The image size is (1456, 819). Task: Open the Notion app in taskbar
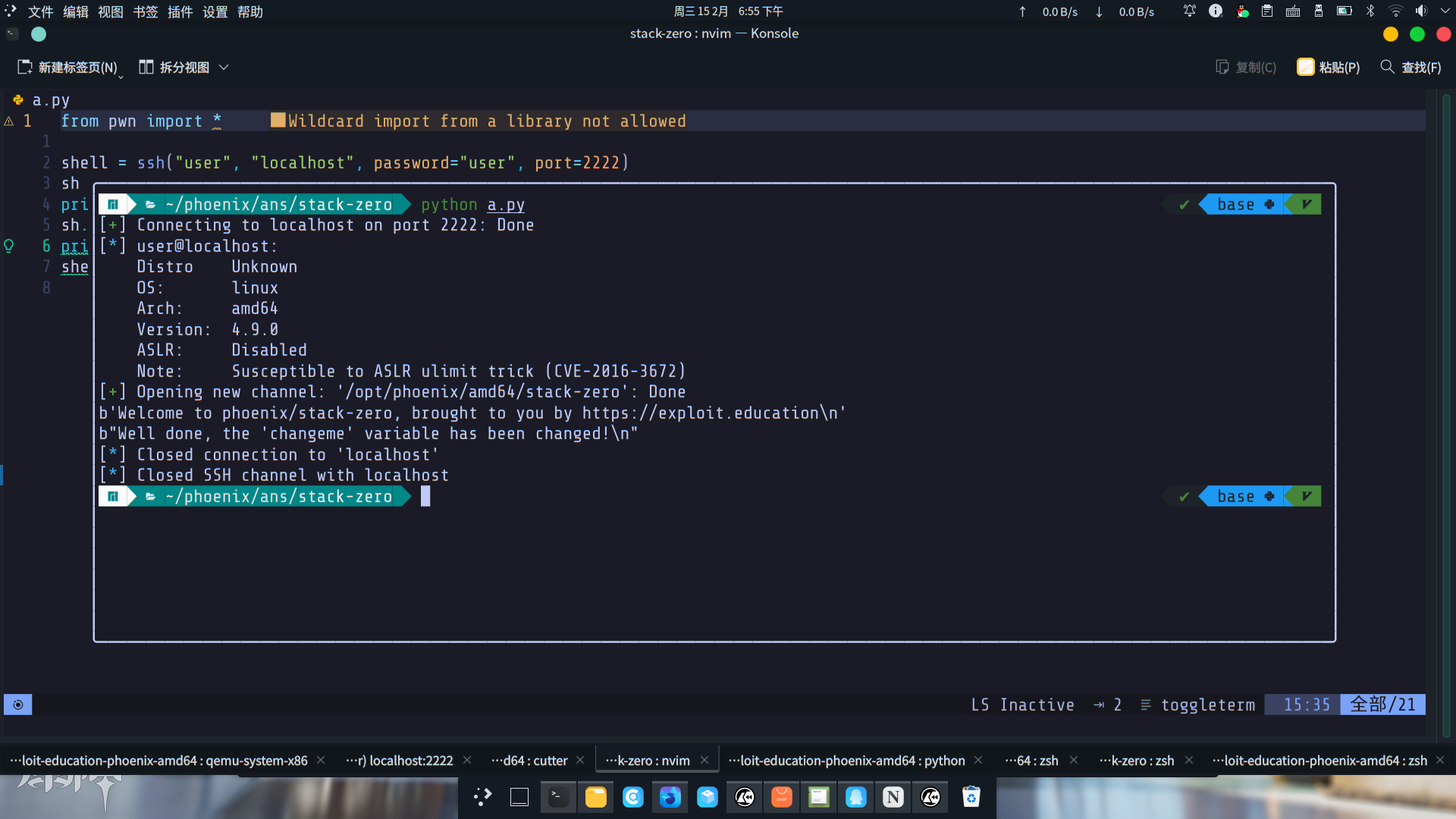point(893,797)
